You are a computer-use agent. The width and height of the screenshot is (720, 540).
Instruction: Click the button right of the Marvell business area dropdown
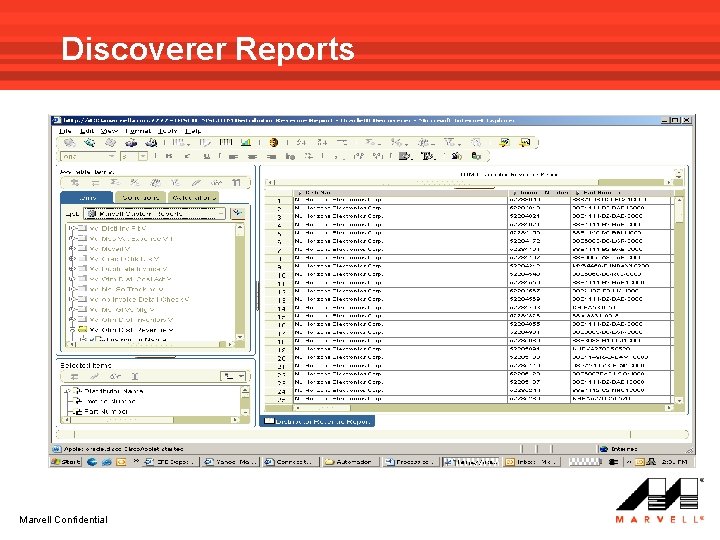pyautogui.click(x=237, y=213)
